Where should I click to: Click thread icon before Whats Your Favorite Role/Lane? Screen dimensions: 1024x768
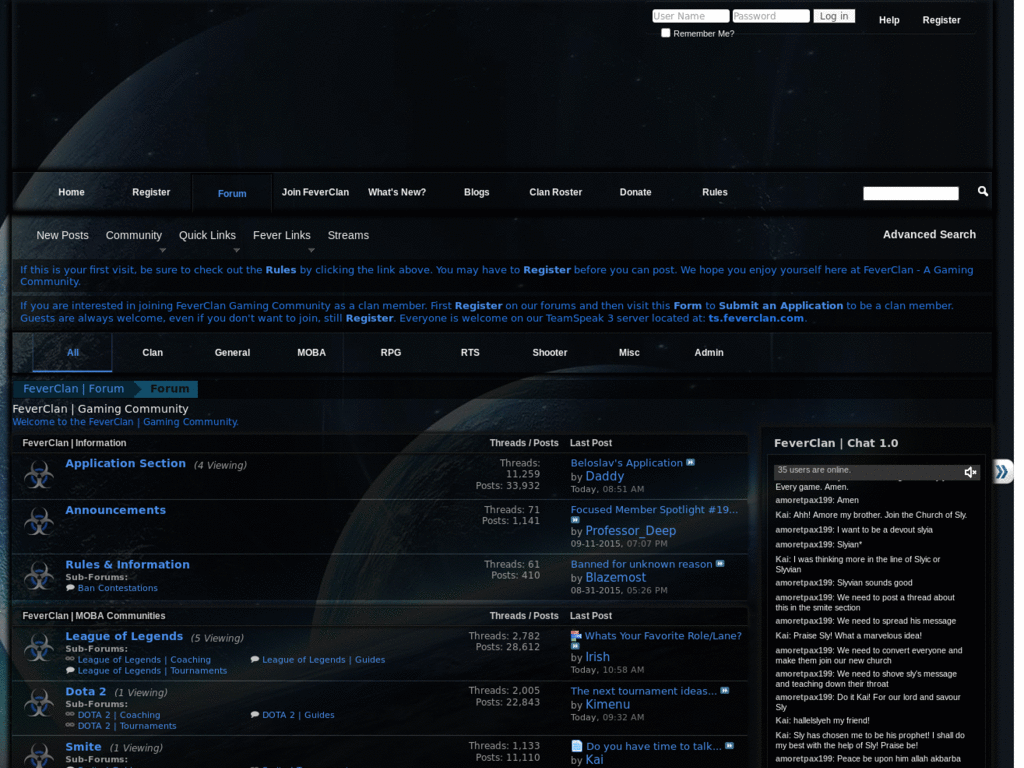point(576,635)
